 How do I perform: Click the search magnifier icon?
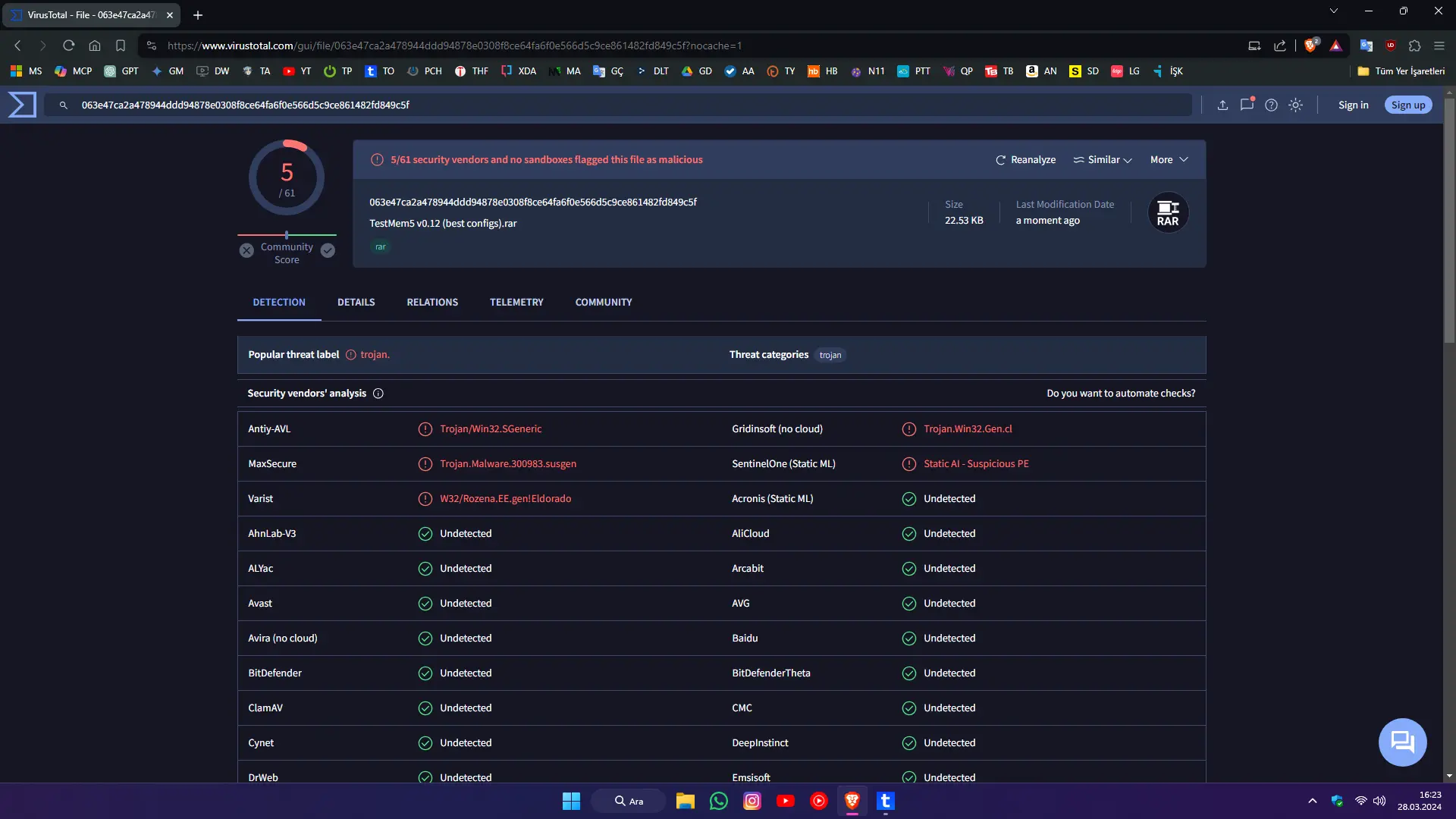pos(64,105)
